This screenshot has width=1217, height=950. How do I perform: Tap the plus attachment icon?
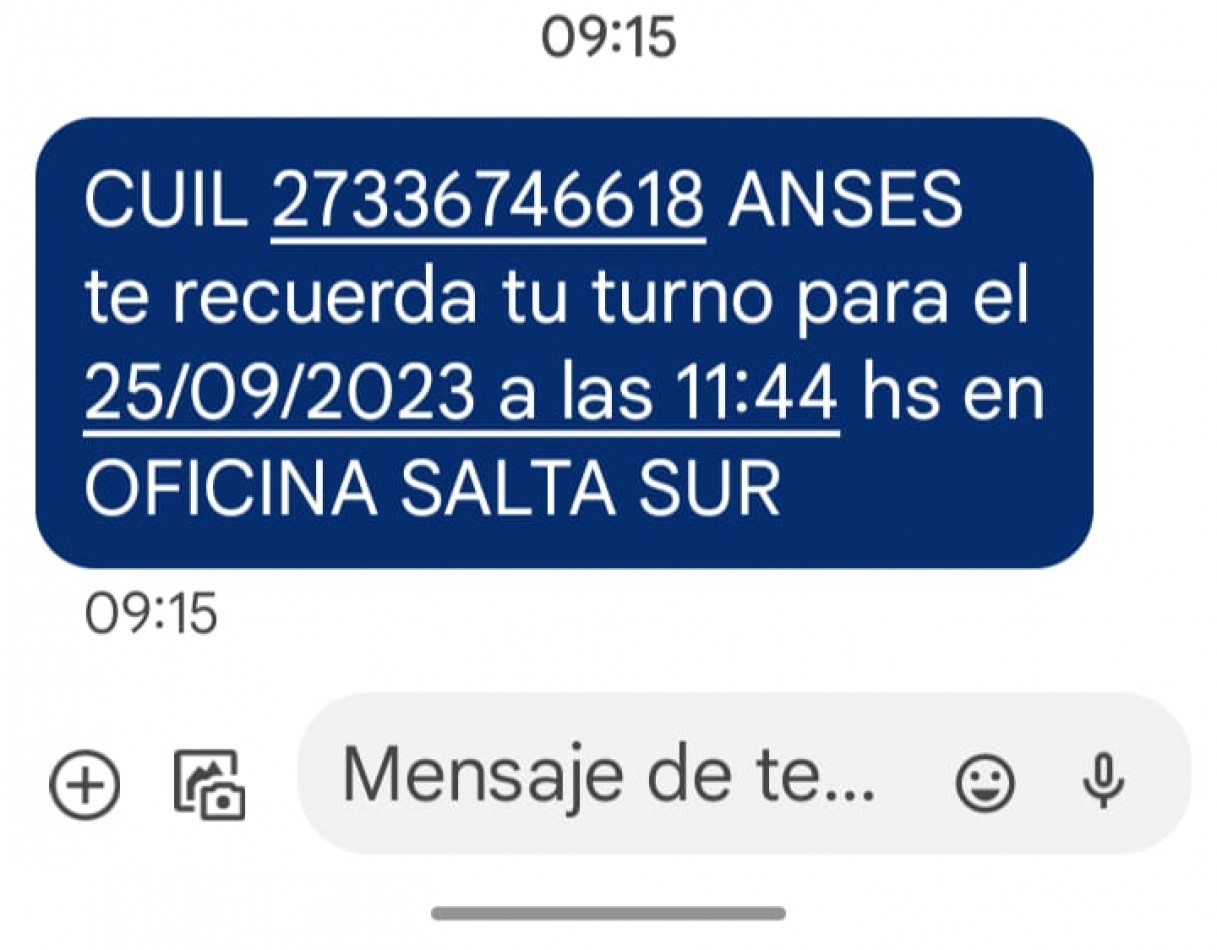85,783
